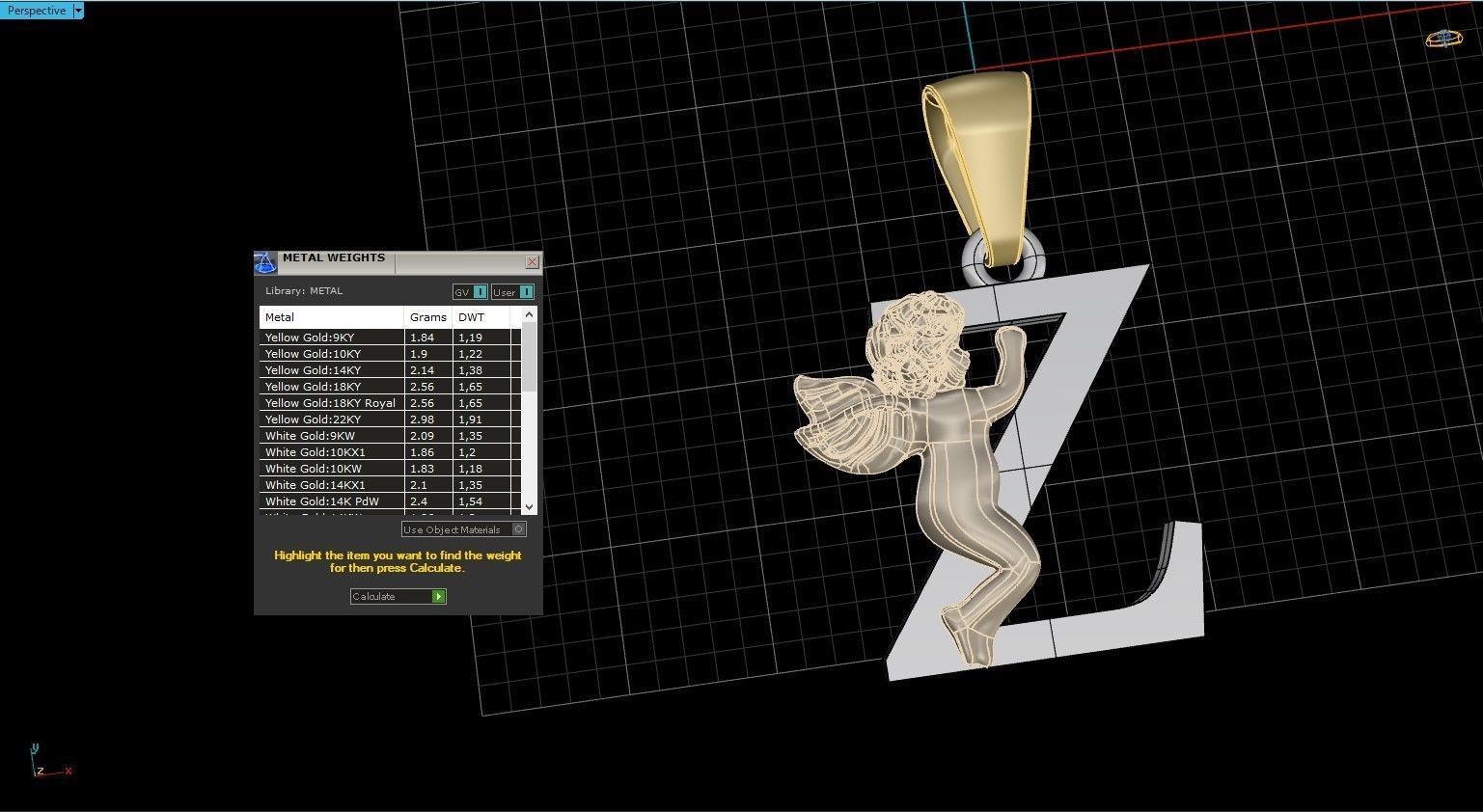Click the scroll-down arrow of the metal list
This screenshot has width=1483, height=812.
click(529, 506)
